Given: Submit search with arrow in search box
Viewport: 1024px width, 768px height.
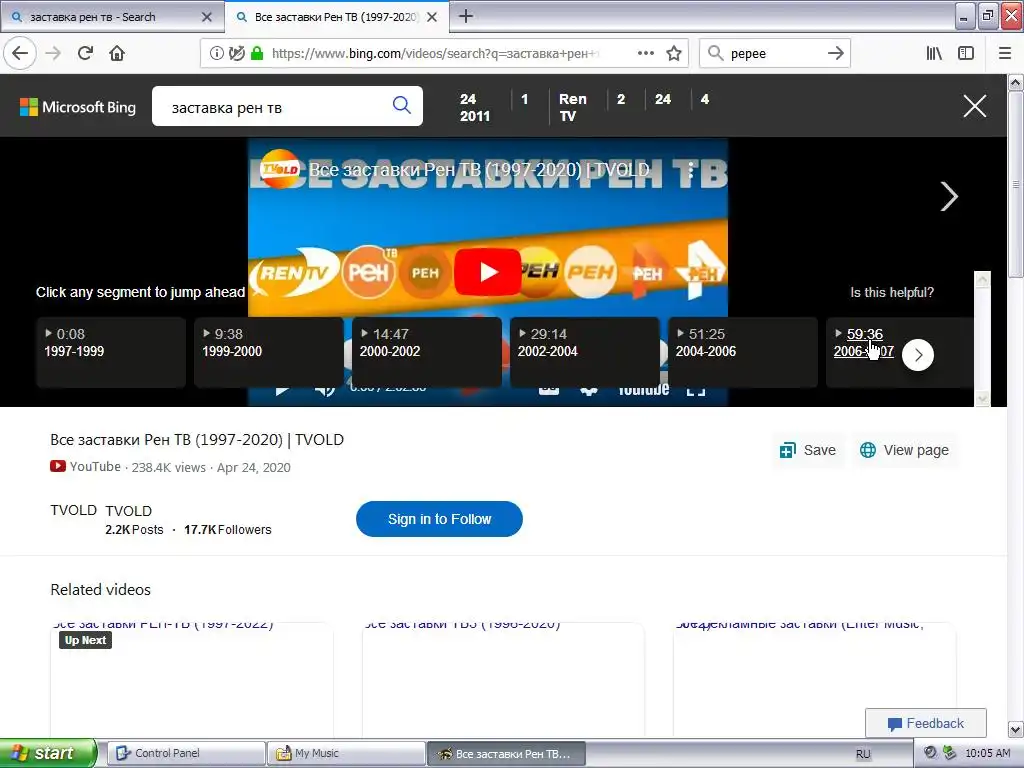Looking at the screenshot, I should click(835, 54).
